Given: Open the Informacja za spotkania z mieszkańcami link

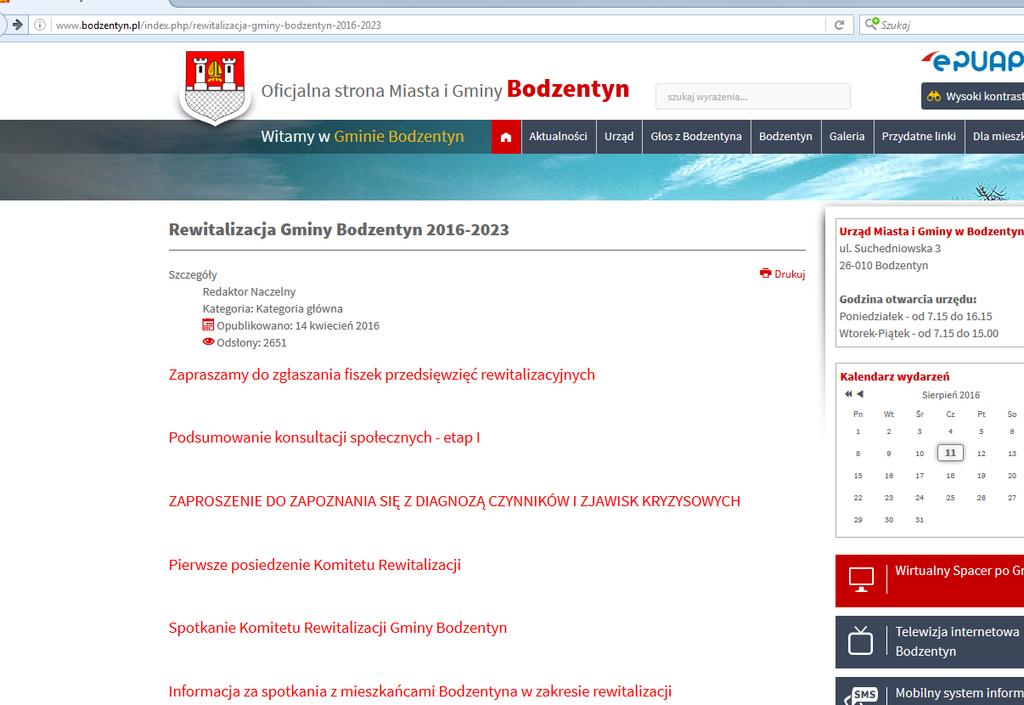Looking at the screenshot, I should click(x=420, y=691).
